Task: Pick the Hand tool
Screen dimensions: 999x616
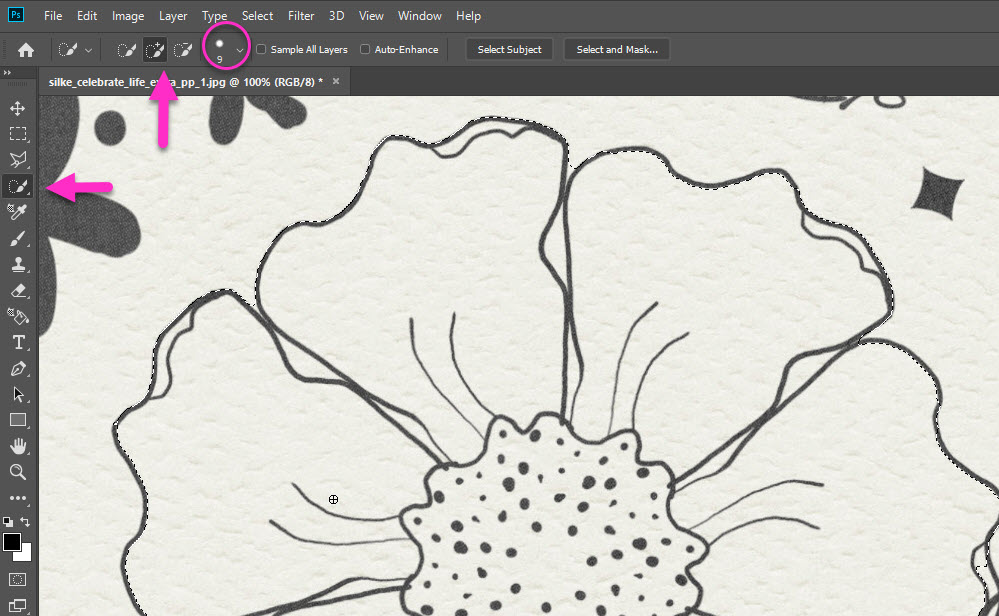Action: tap(18, 446)
